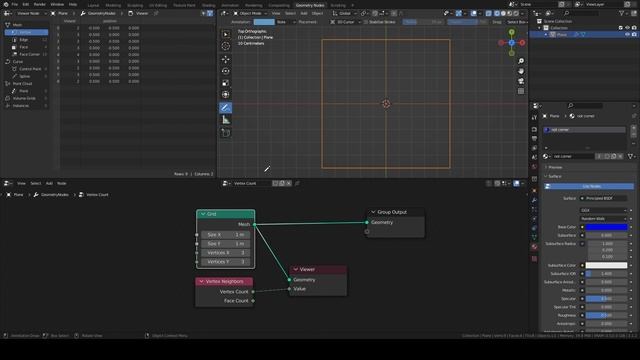Toggle Plane render camera icon in outliner
The width and height of the screenshot is (640, 360).
tap(634, 35)
